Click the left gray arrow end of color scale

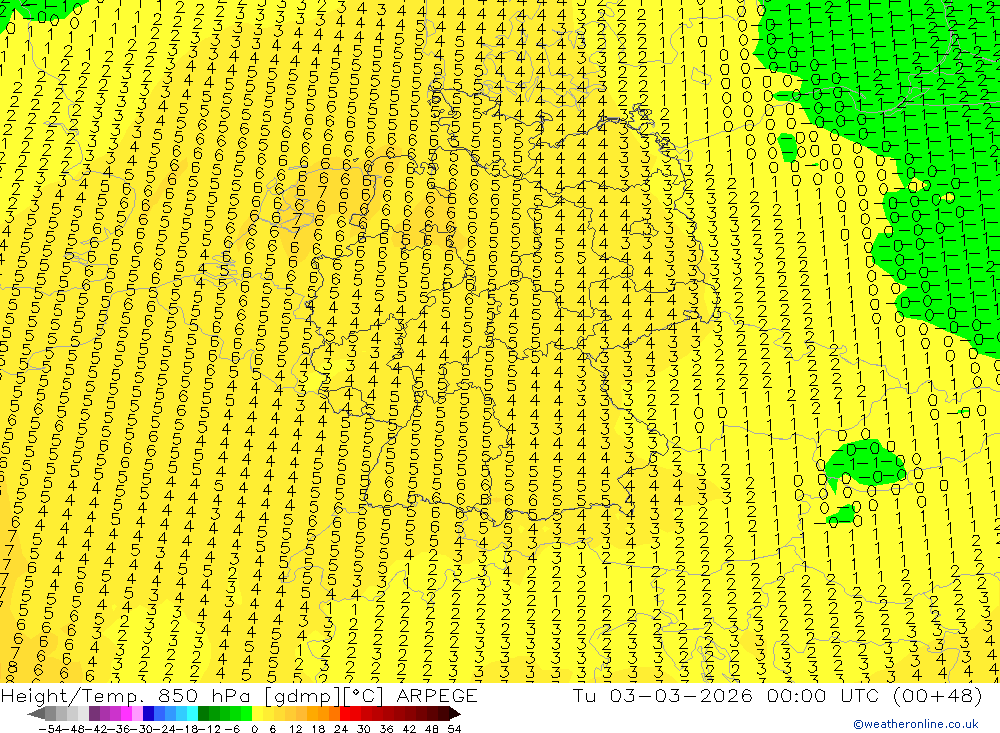pyautogui.click(x=36, y=713)
